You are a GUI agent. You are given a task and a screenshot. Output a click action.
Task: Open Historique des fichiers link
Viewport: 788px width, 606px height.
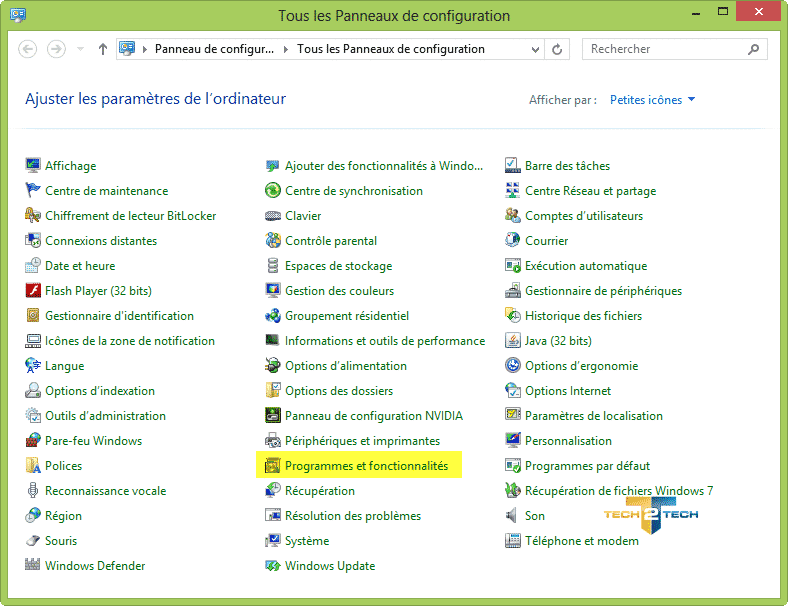point(583,316)
